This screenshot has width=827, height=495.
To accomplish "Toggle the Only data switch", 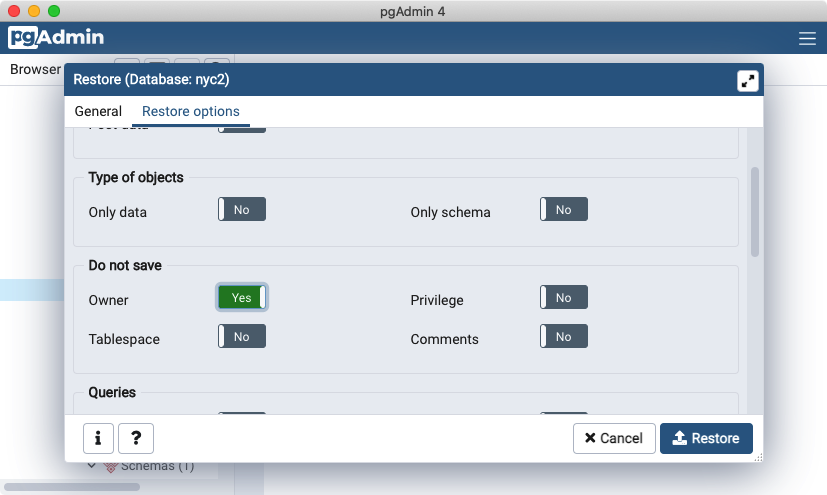I will pos(242,210).
